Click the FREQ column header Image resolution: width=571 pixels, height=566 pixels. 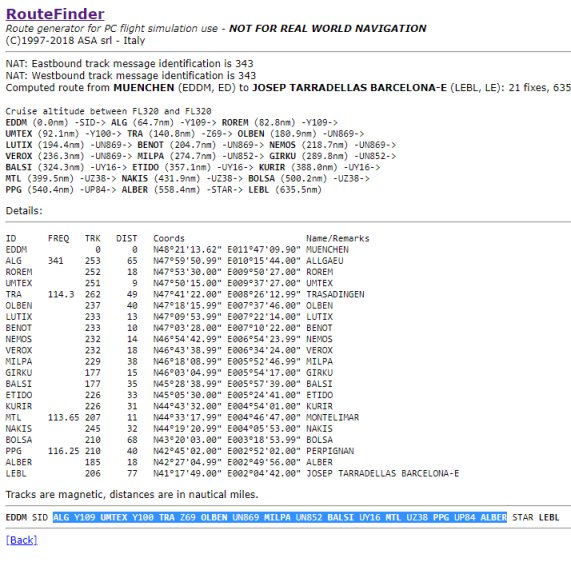(58, 239)
